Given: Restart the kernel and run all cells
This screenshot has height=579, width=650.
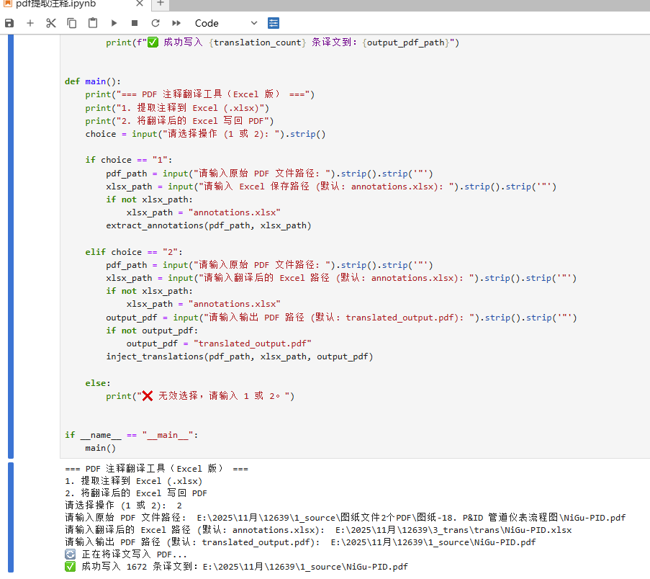Looking at the screenshot, I should [x=176, y=23].
